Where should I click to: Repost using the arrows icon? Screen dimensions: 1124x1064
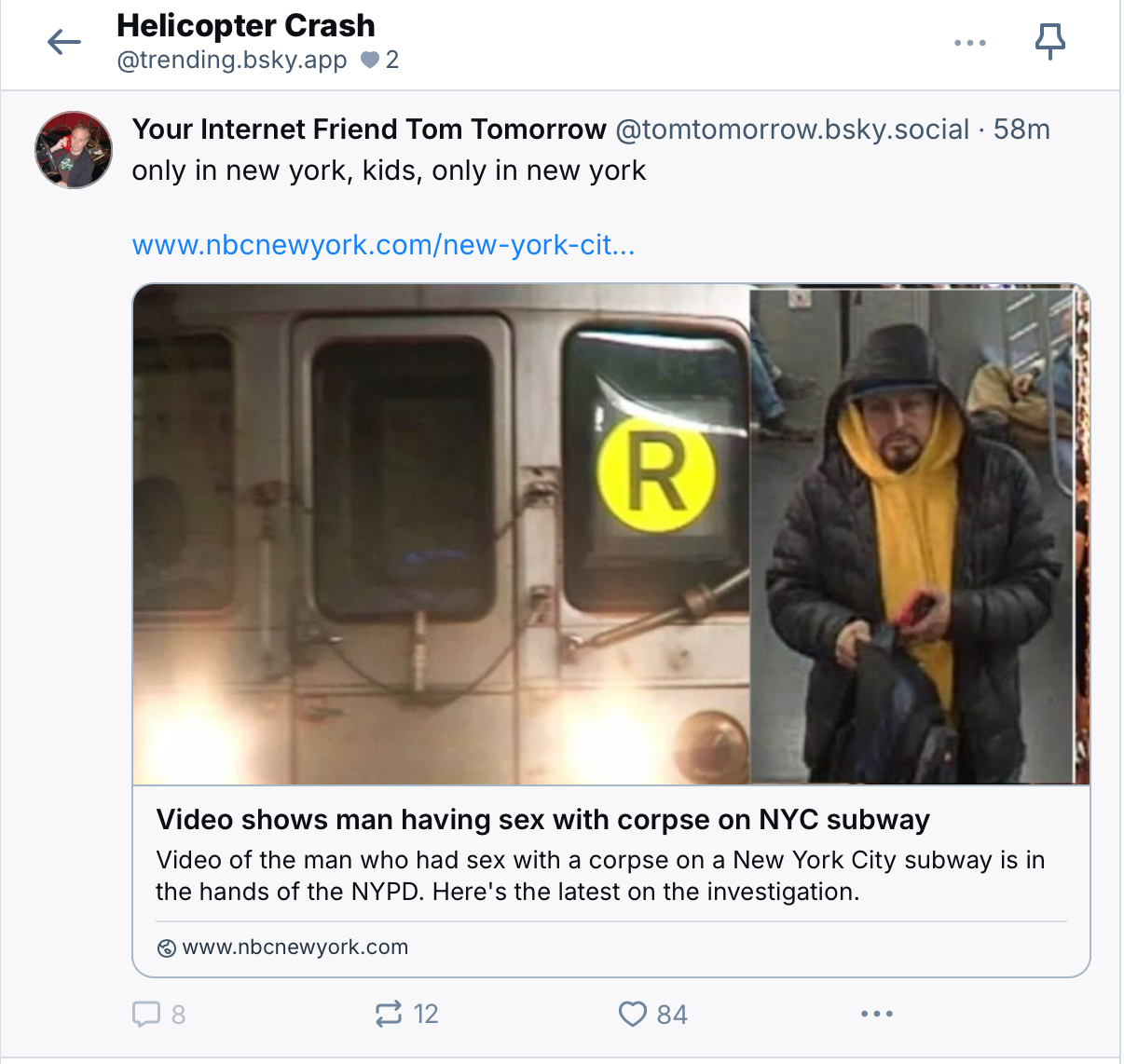point(388,1014)
